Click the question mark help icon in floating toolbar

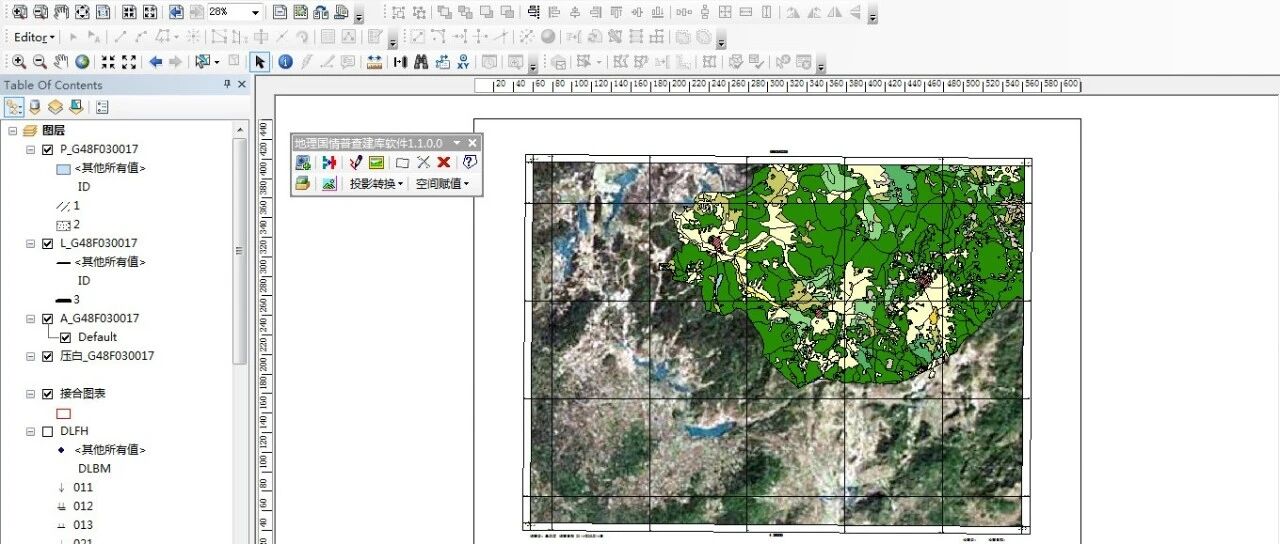pos(470,162)
